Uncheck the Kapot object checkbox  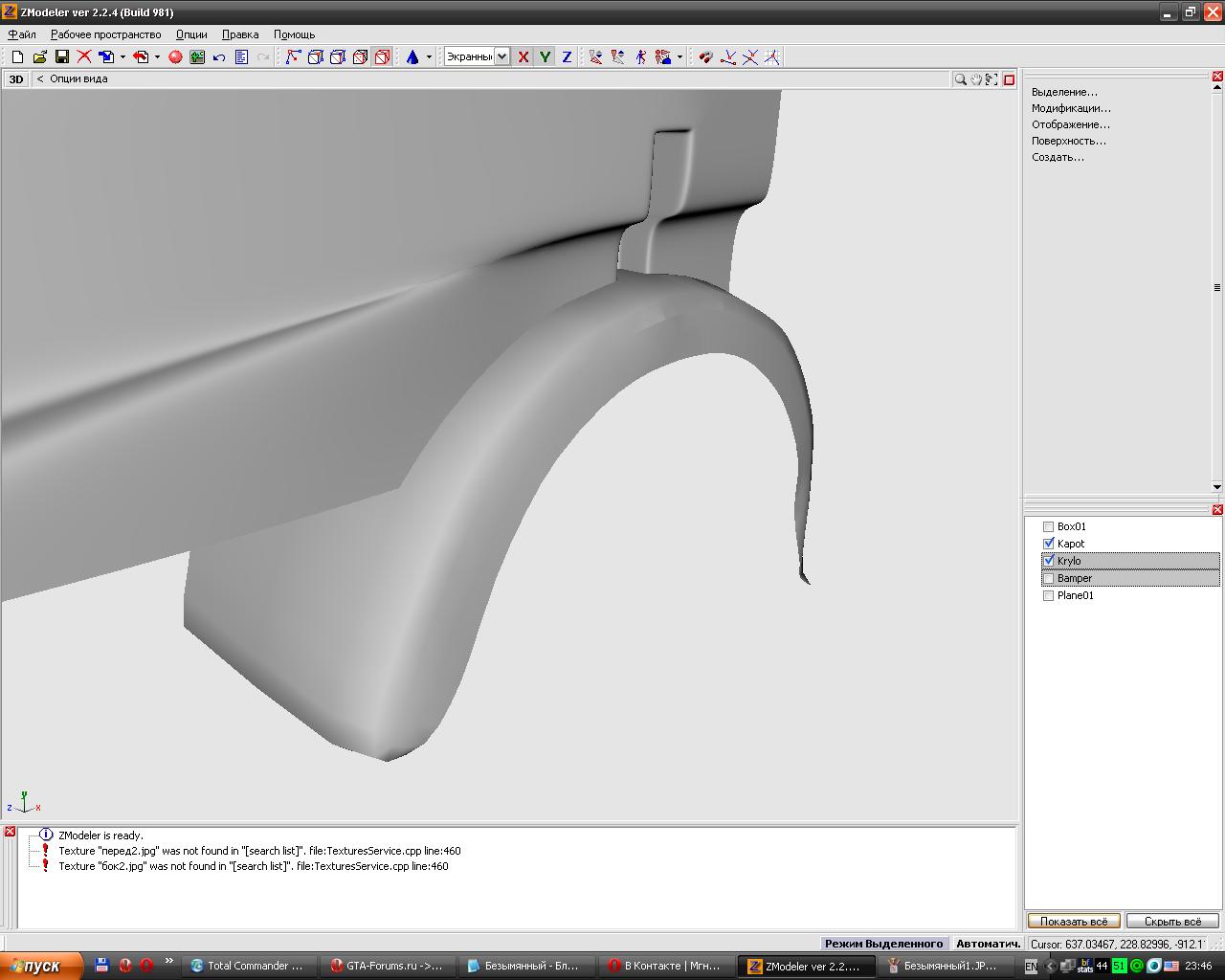[1048, 544]
